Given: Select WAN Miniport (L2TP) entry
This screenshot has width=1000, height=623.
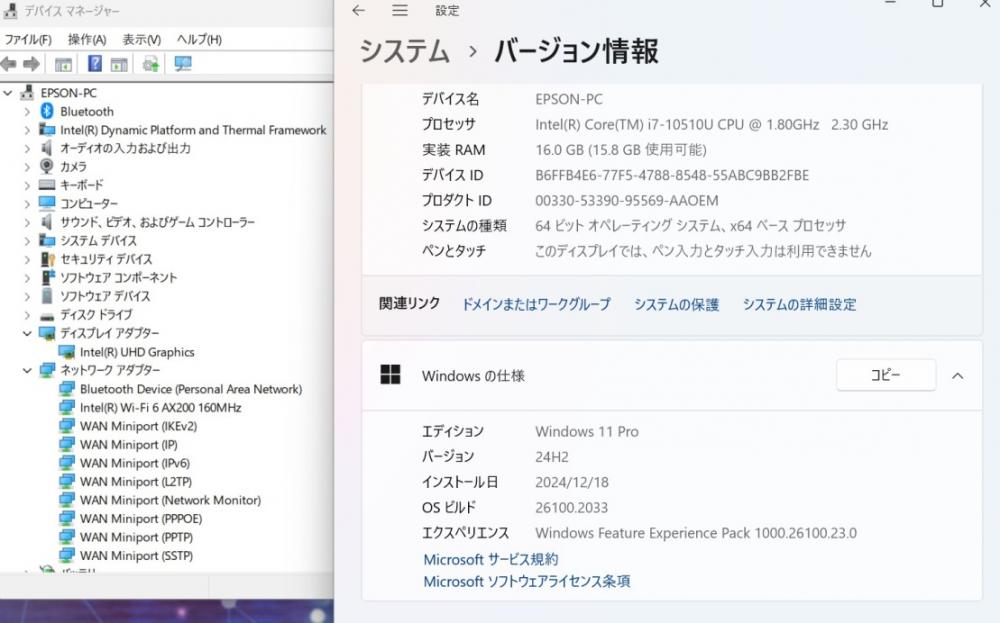Looking at the screenshot, I should tap(135, 481).
